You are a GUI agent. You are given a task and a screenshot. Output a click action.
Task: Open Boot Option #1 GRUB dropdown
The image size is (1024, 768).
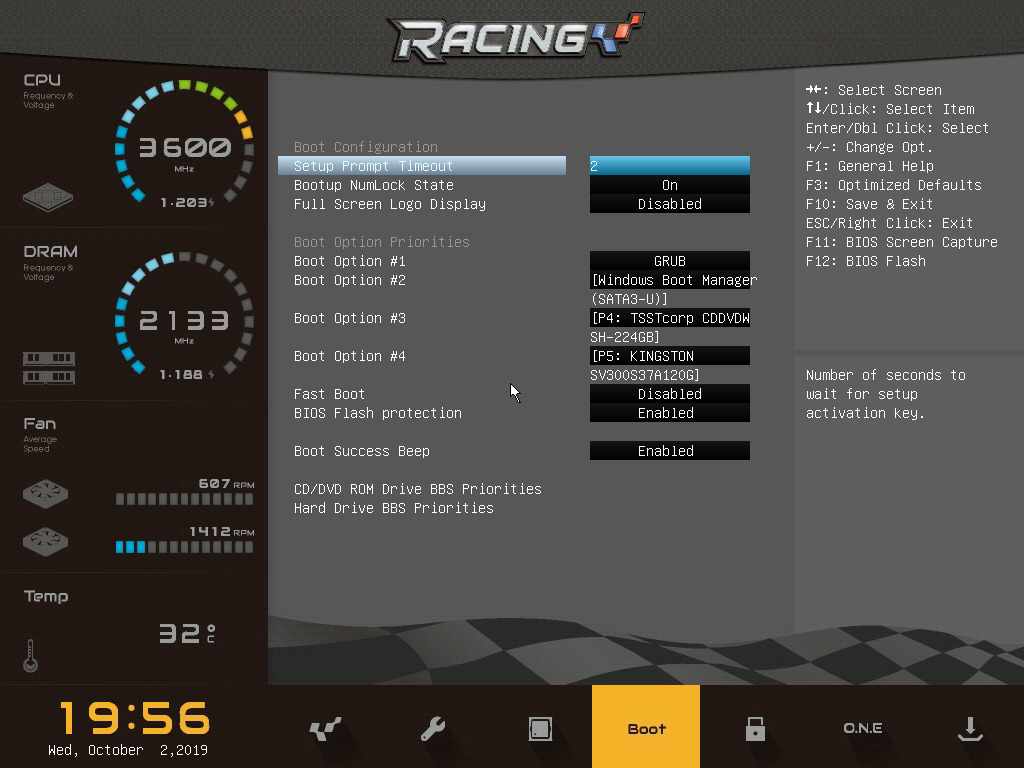tap(669, 261)
